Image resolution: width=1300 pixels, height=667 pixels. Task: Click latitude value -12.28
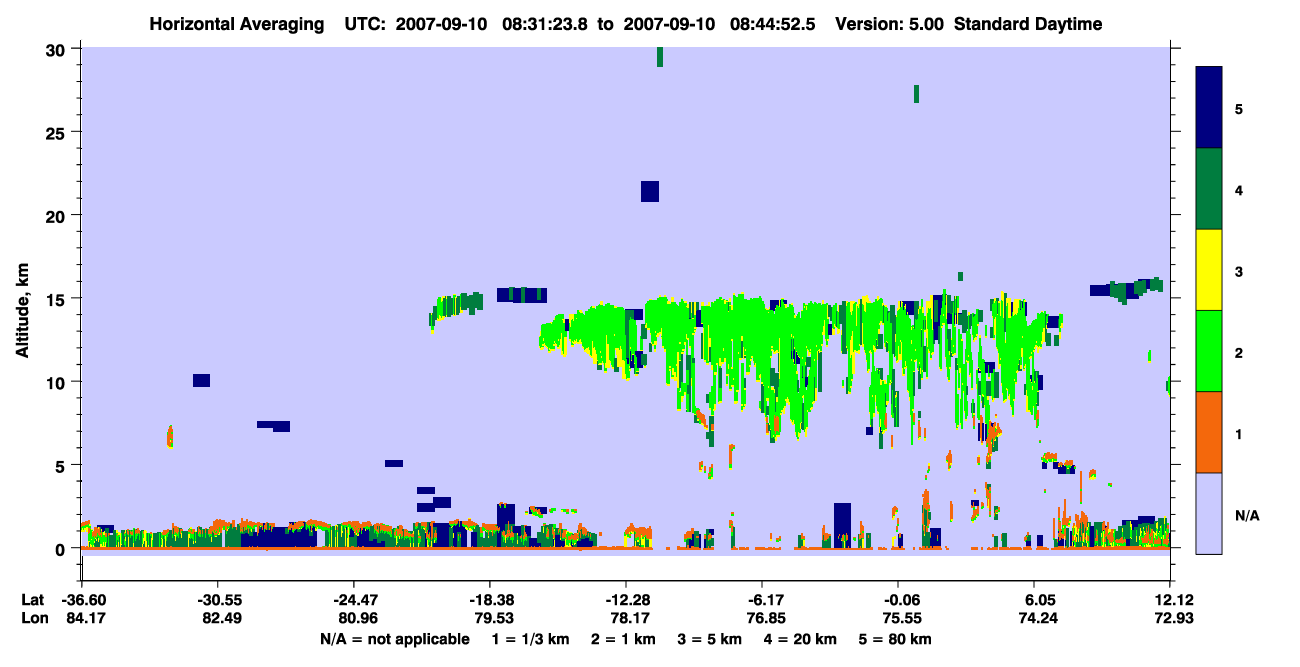(x=626, y=600)
